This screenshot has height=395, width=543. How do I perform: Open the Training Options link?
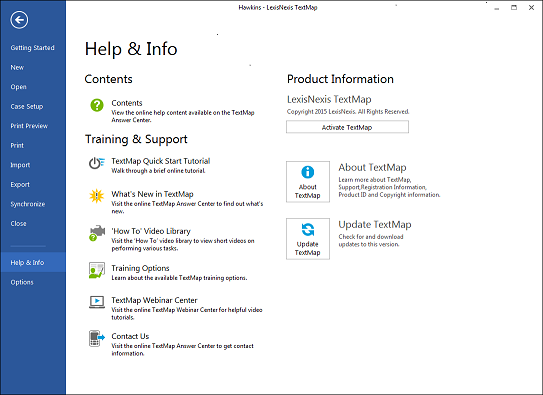[140, 268]
